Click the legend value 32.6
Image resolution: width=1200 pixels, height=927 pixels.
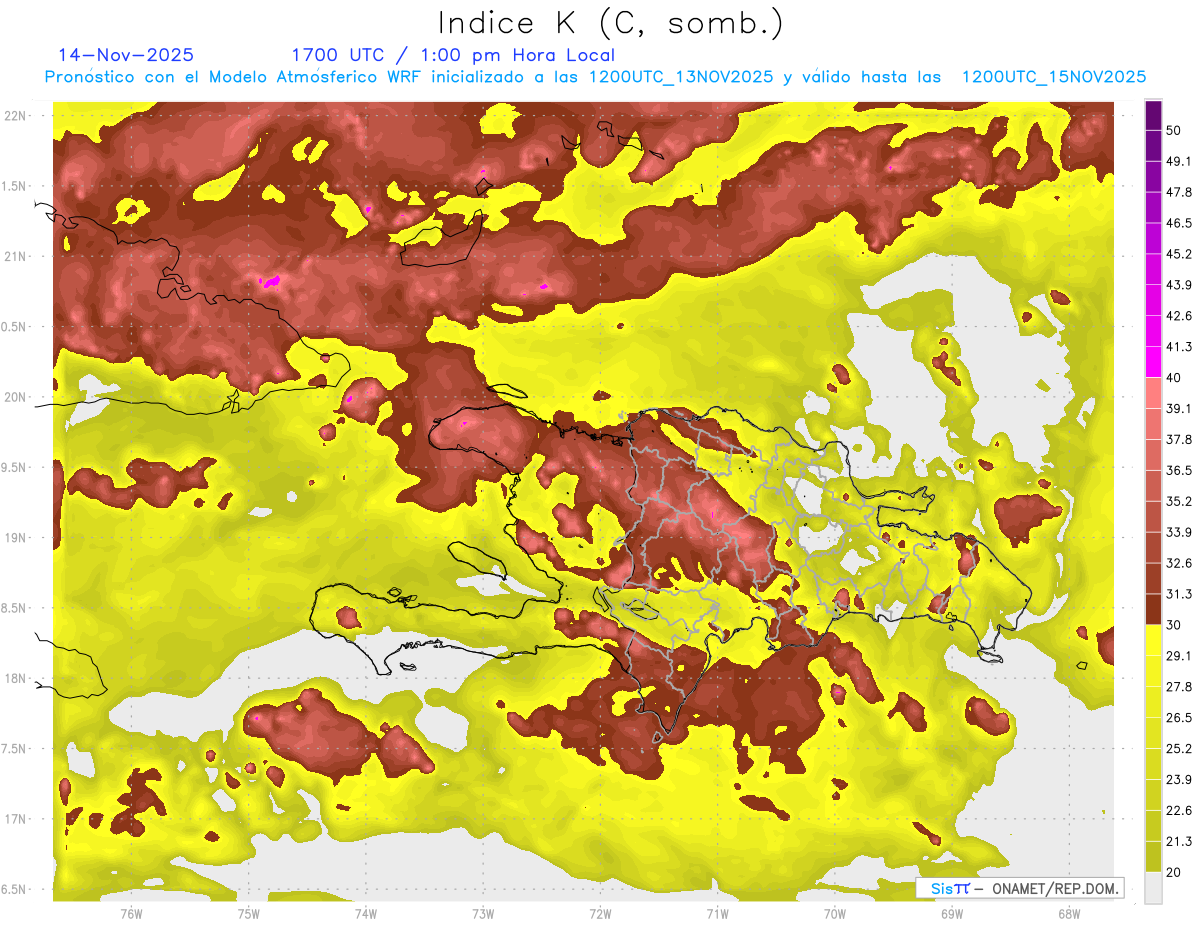[x=1179, y=563]
